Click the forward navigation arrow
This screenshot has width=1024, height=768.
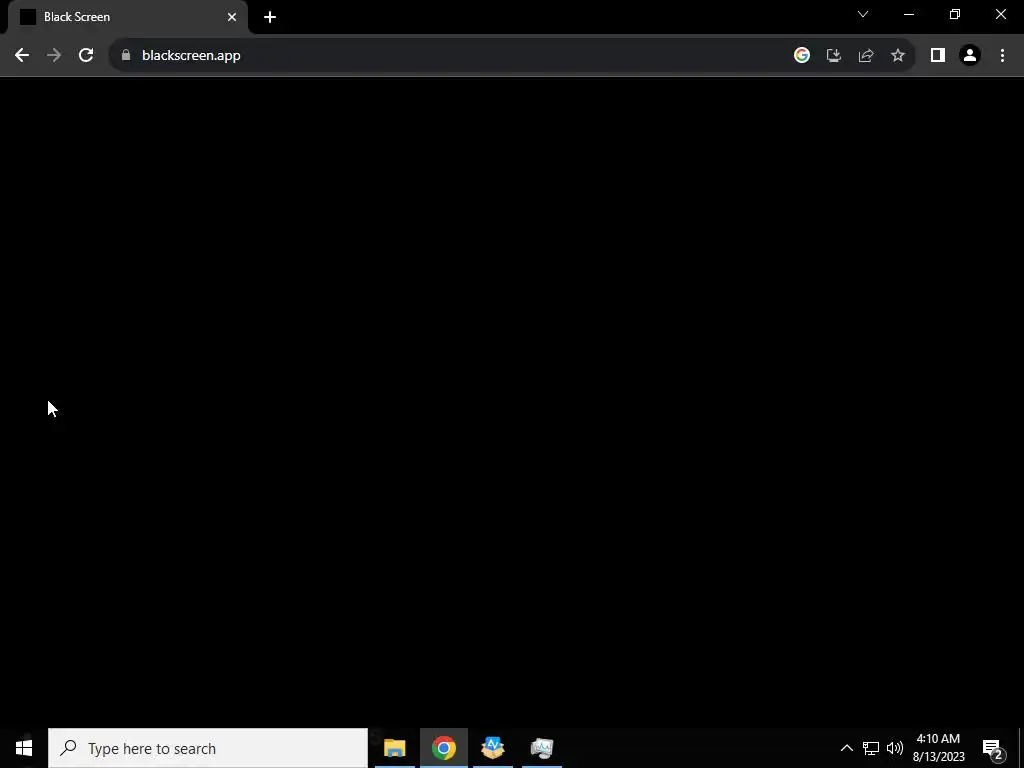pos(54,56)
